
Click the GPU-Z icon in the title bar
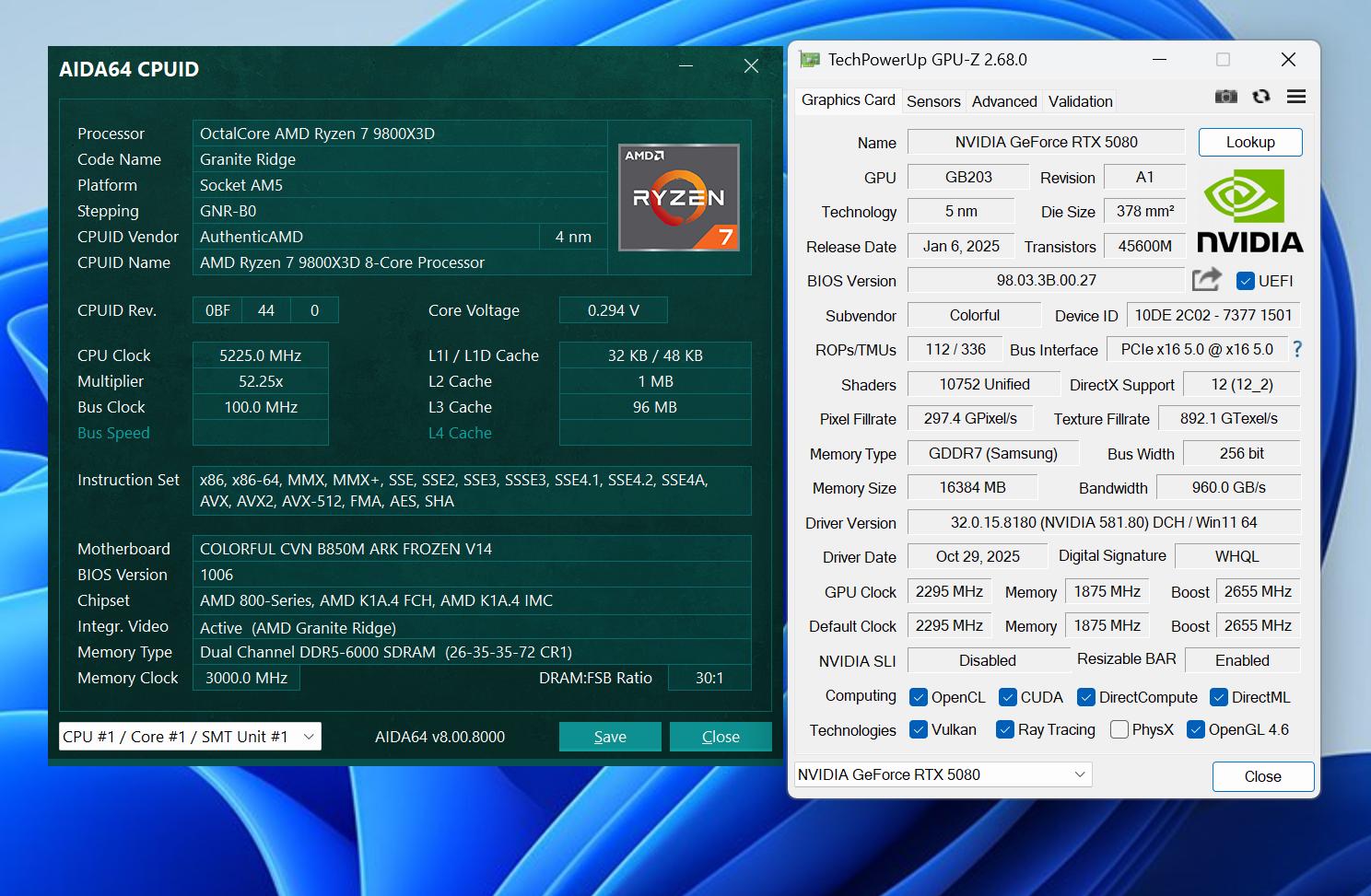point(809,58)
